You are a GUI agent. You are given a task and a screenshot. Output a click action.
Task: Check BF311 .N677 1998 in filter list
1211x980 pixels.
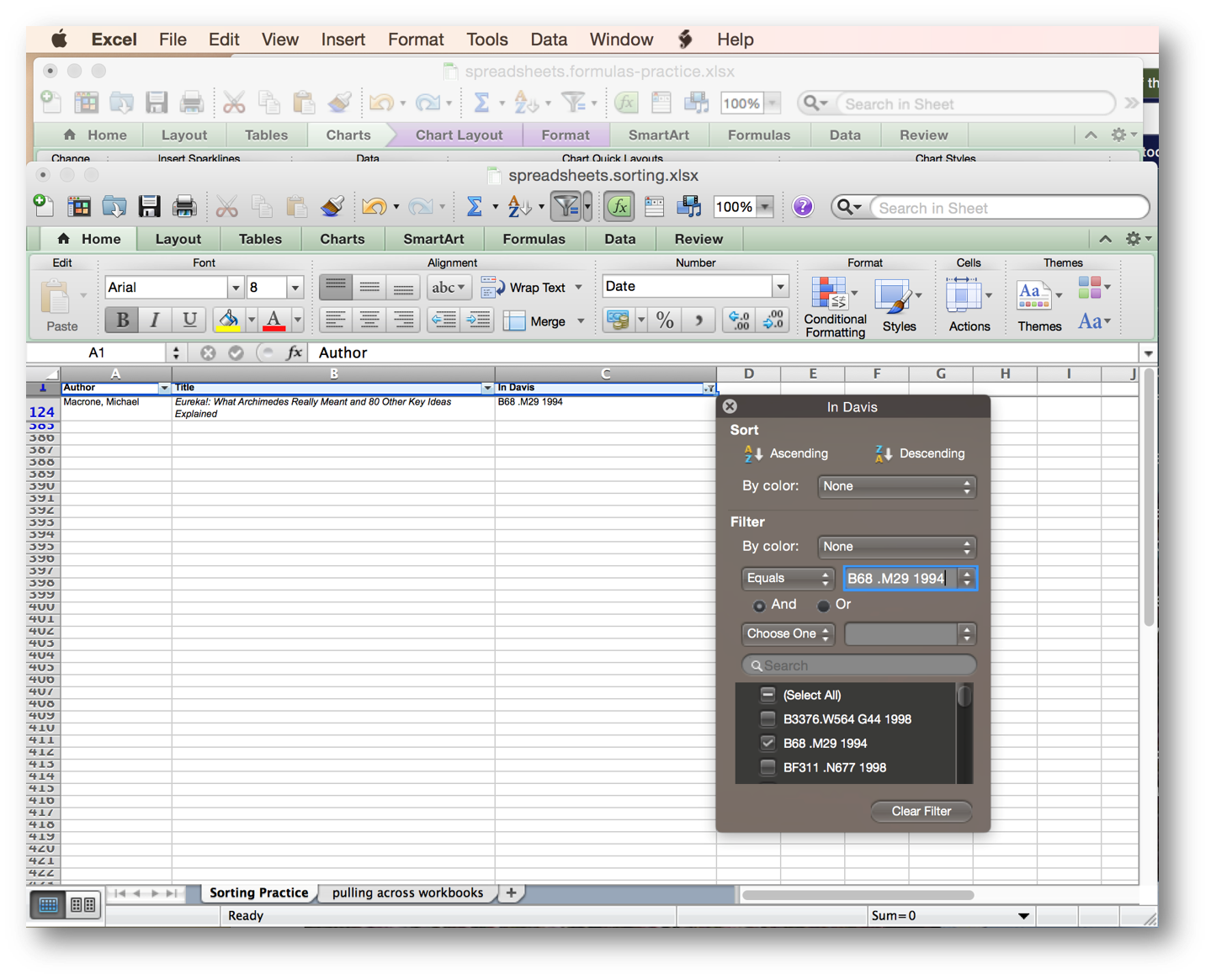click(x=767, y=766)
